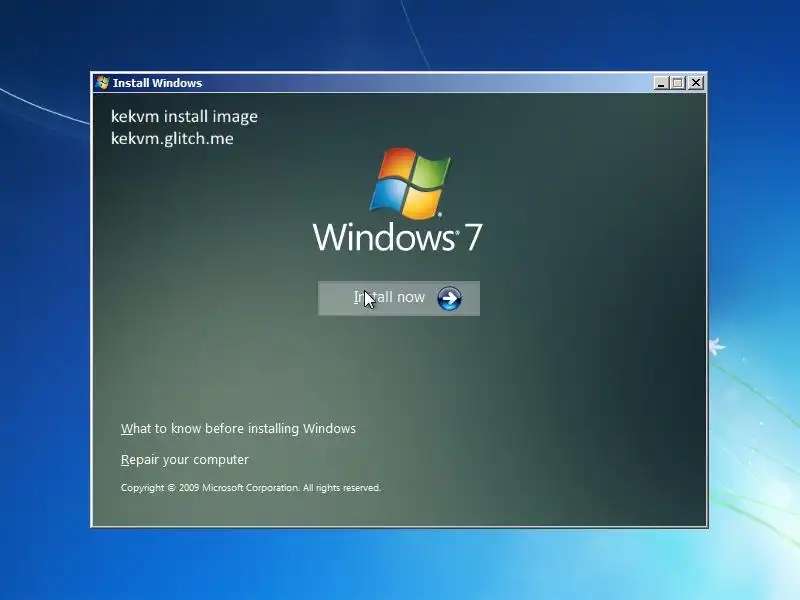The image size is (800, 600).
Task: Click the kekvm install image text
Action: (x=184, y=116)
